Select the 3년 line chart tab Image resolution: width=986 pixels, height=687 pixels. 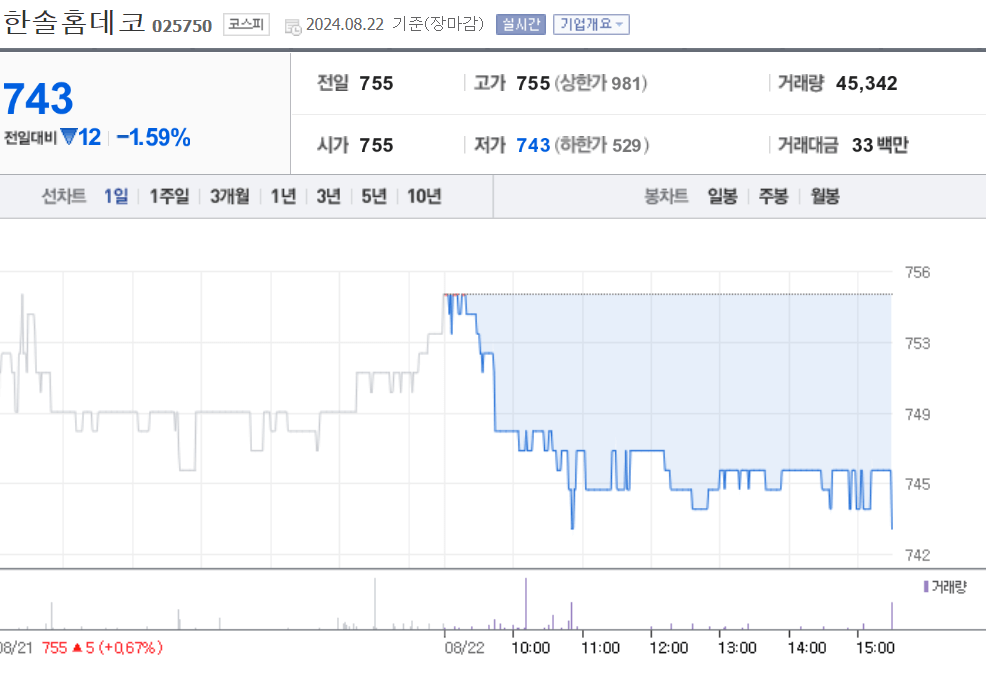[328, 196]
